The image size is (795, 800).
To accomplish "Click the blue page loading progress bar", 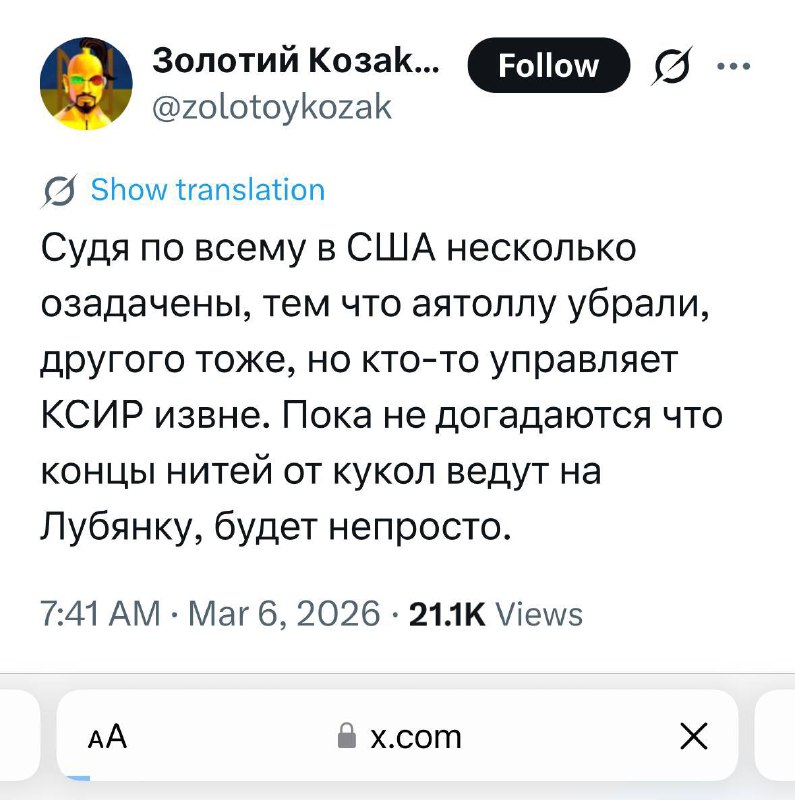I will (x=76, y=777).
